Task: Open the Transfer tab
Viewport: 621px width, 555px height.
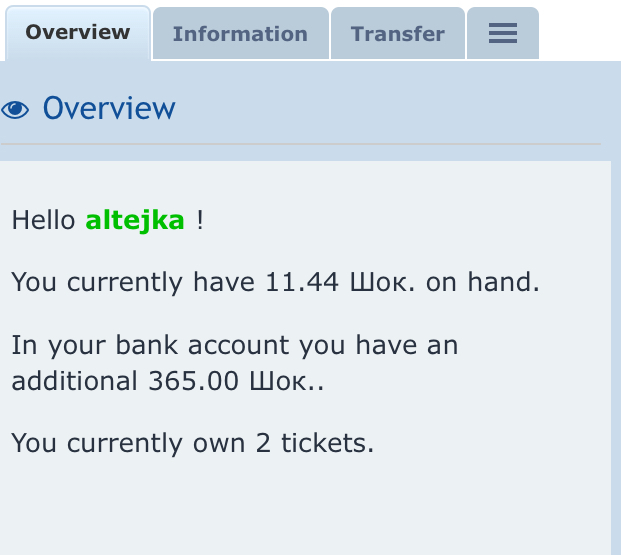Action: (x=397, y=34)
